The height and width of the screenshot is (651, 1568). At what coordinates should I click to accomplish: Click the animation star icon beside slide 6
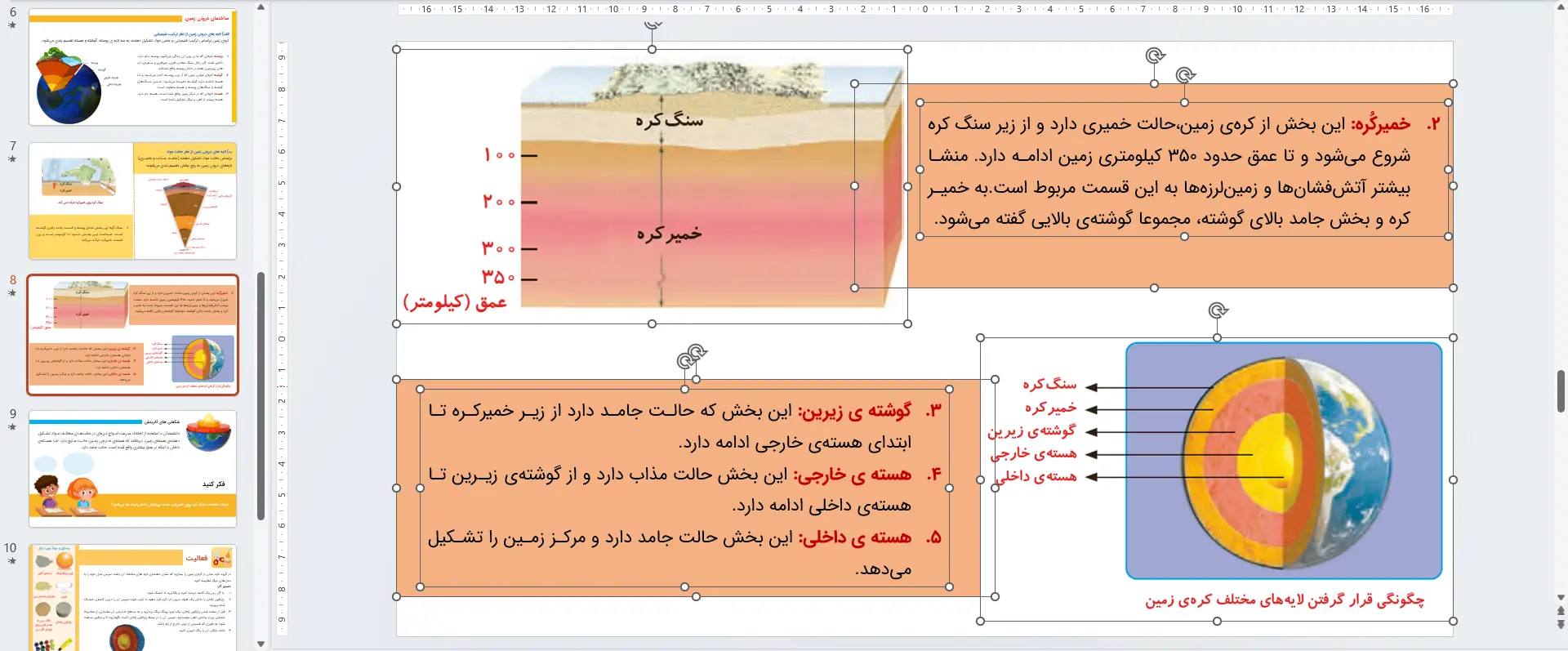[x=12, y=25]
